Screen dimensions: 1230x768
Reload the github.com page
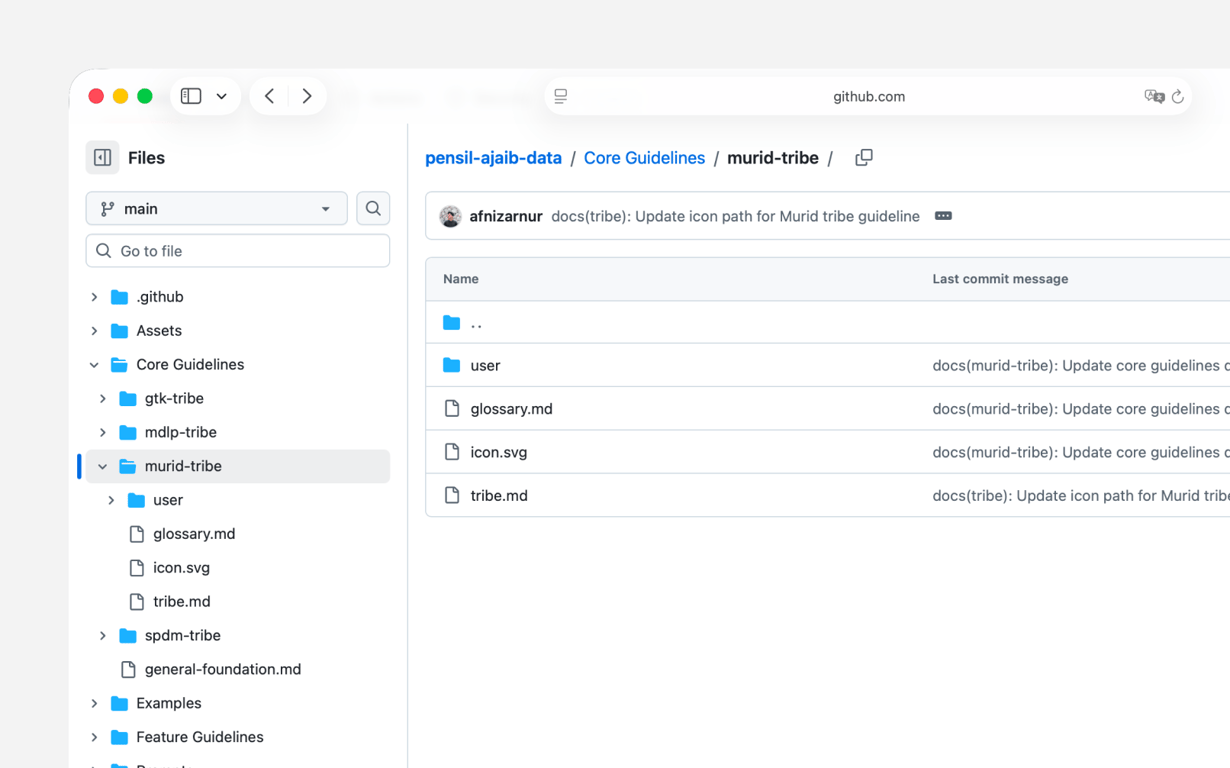(1179, 96)
